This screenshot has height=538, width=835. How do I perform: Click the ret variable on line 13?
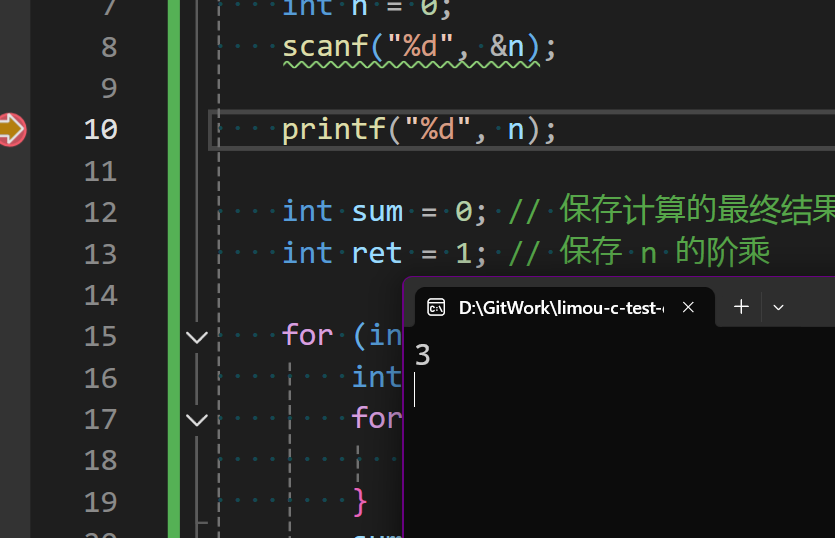coord(377,253)
